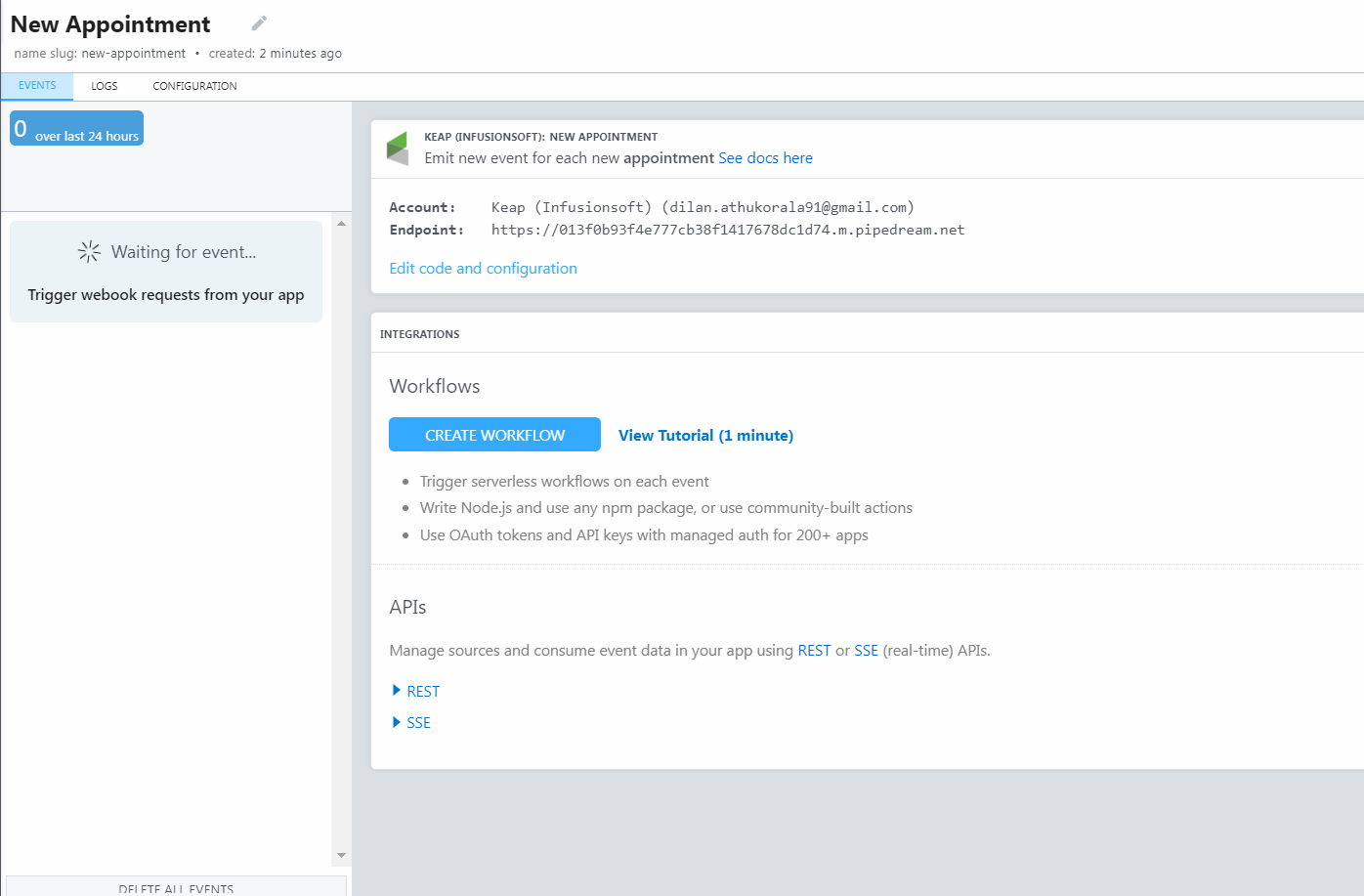Click the APIs heading
1364x896 pixels.
[407, 607]
